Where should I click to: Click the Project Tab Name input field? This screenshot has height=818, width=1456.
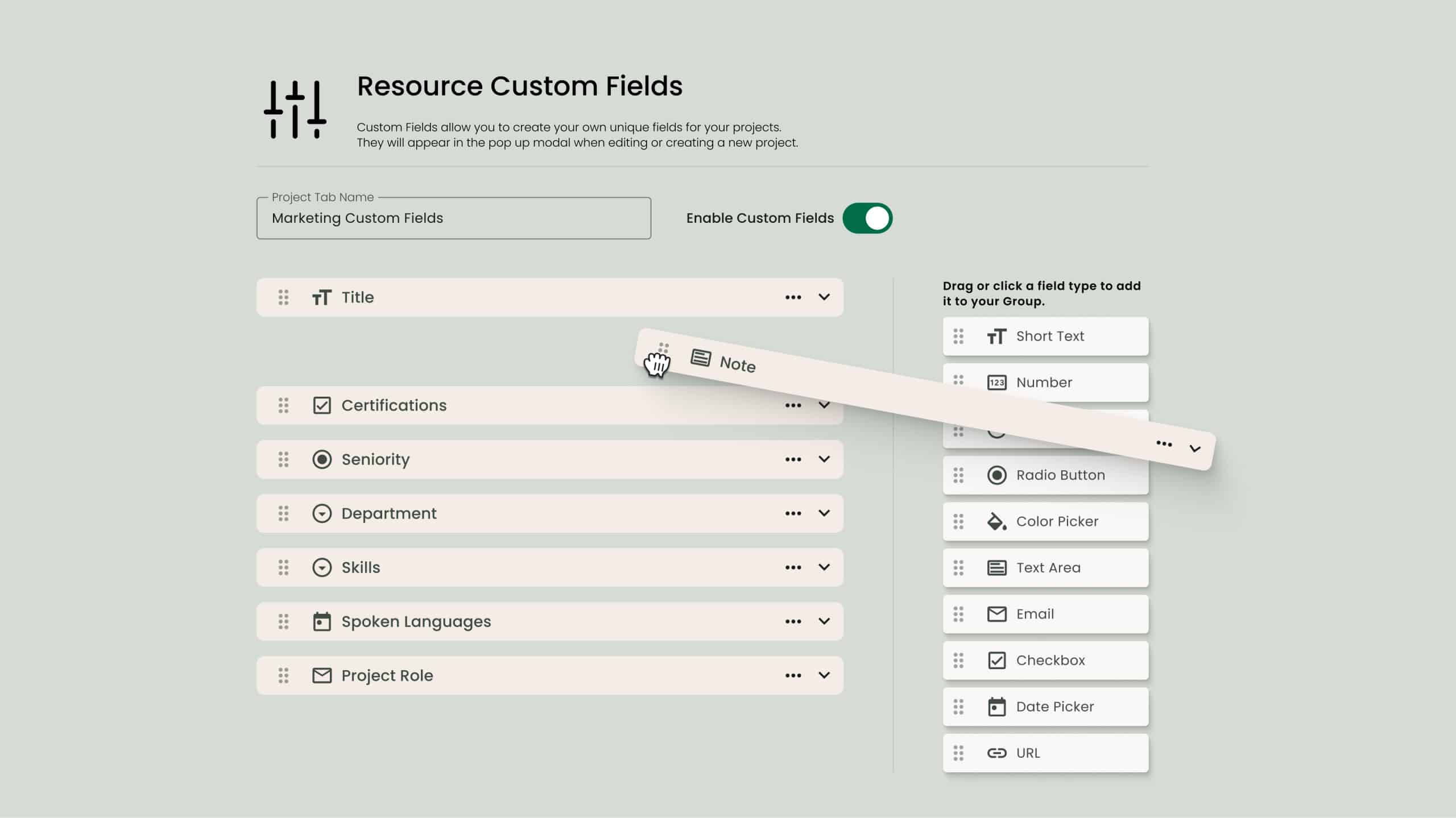(x=453, y=218)
